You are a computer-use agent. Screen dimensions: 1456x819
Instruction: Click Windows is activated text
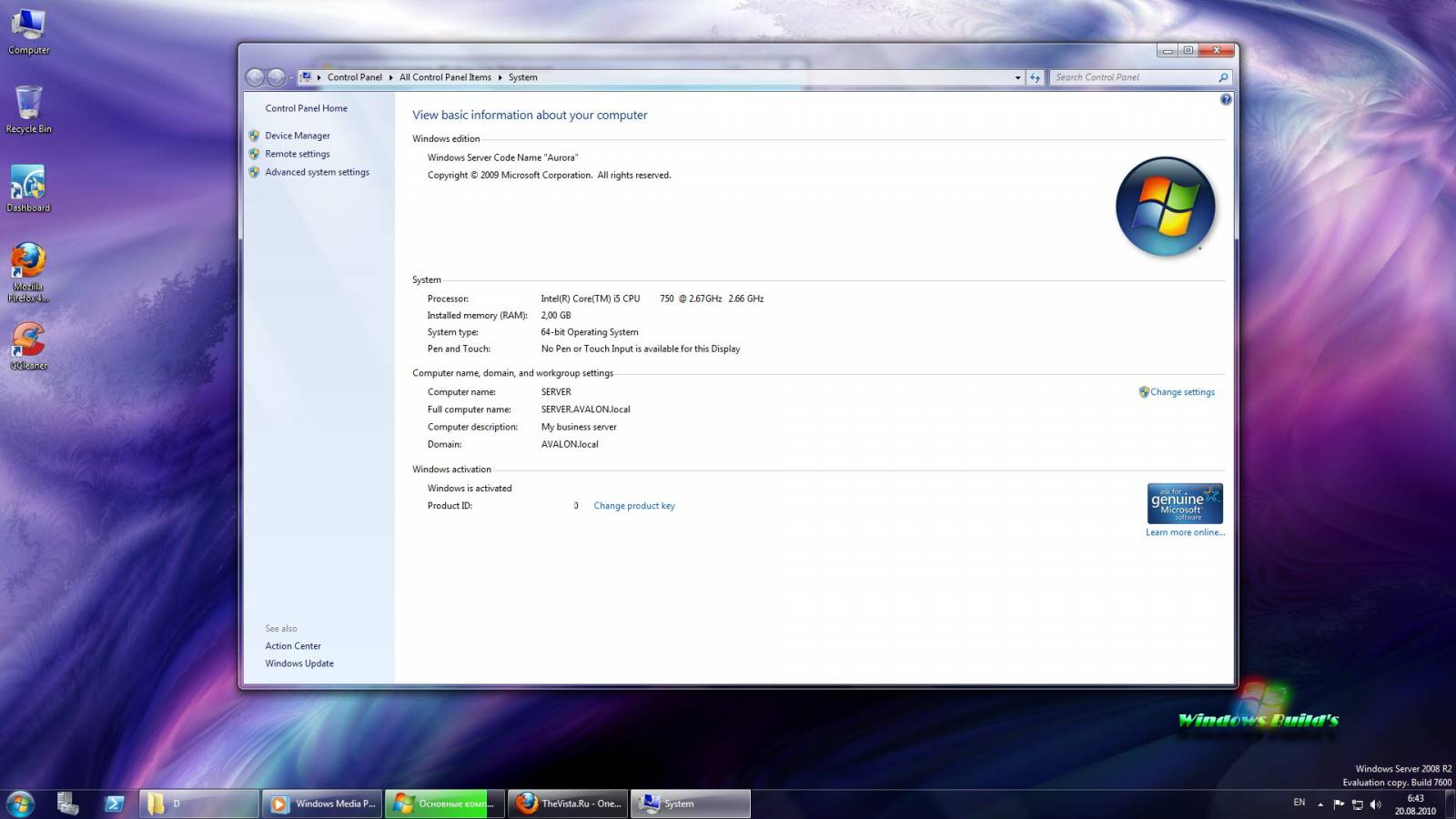coord(470,489)
